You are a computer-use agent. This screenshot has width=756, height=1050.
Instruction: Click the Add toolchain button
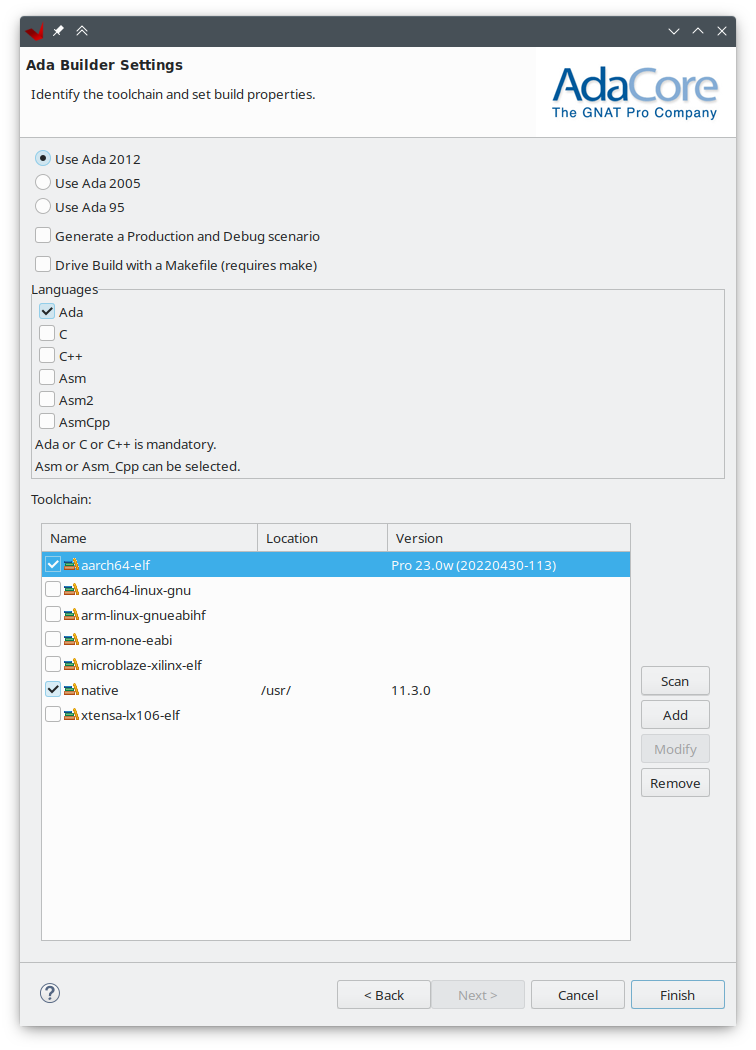coord(675,715)
